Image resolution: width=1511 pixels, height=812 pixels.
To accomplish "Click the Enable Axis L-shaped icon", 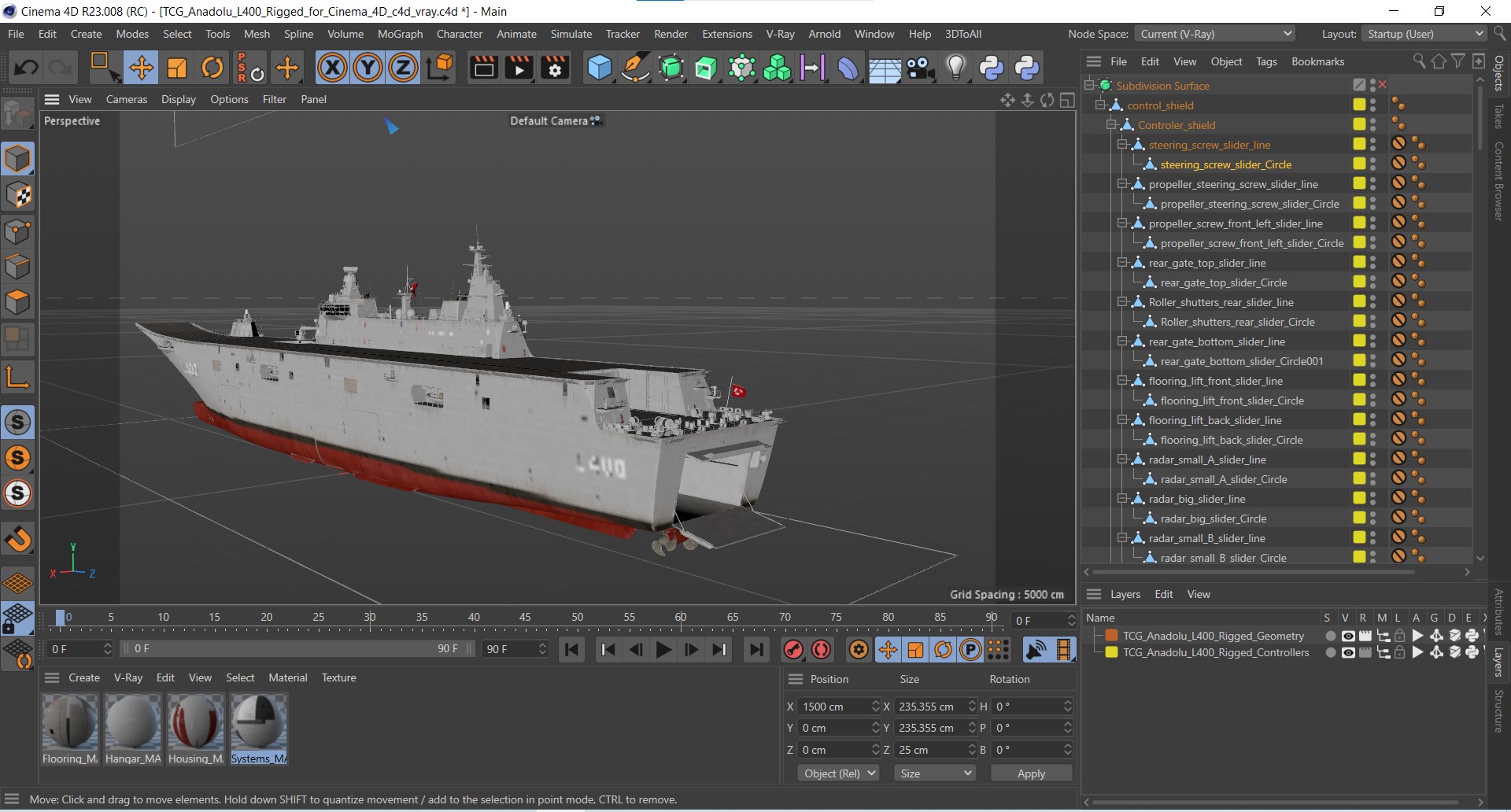I will point(17,377).
